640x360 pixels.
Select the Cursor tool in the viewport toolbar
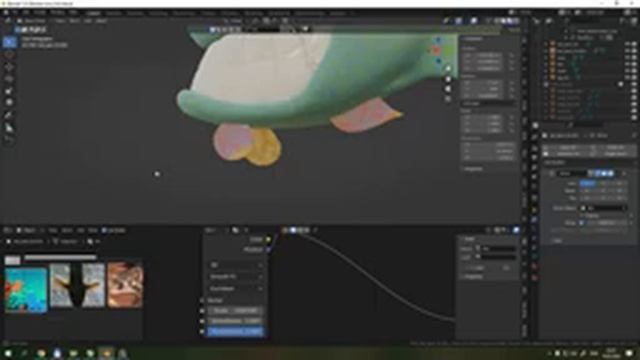(9, 55)
